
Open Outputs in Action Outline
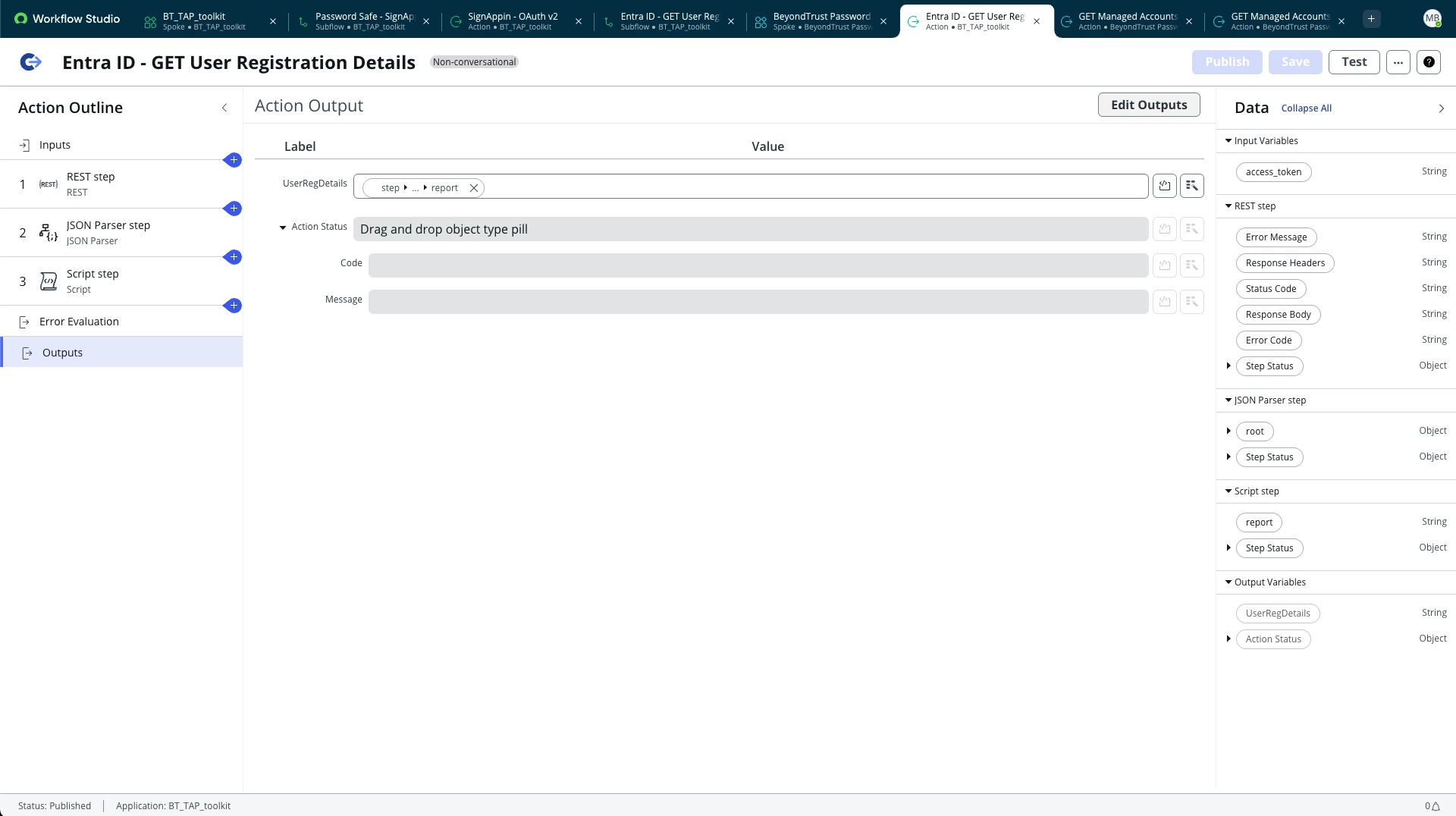122,353
